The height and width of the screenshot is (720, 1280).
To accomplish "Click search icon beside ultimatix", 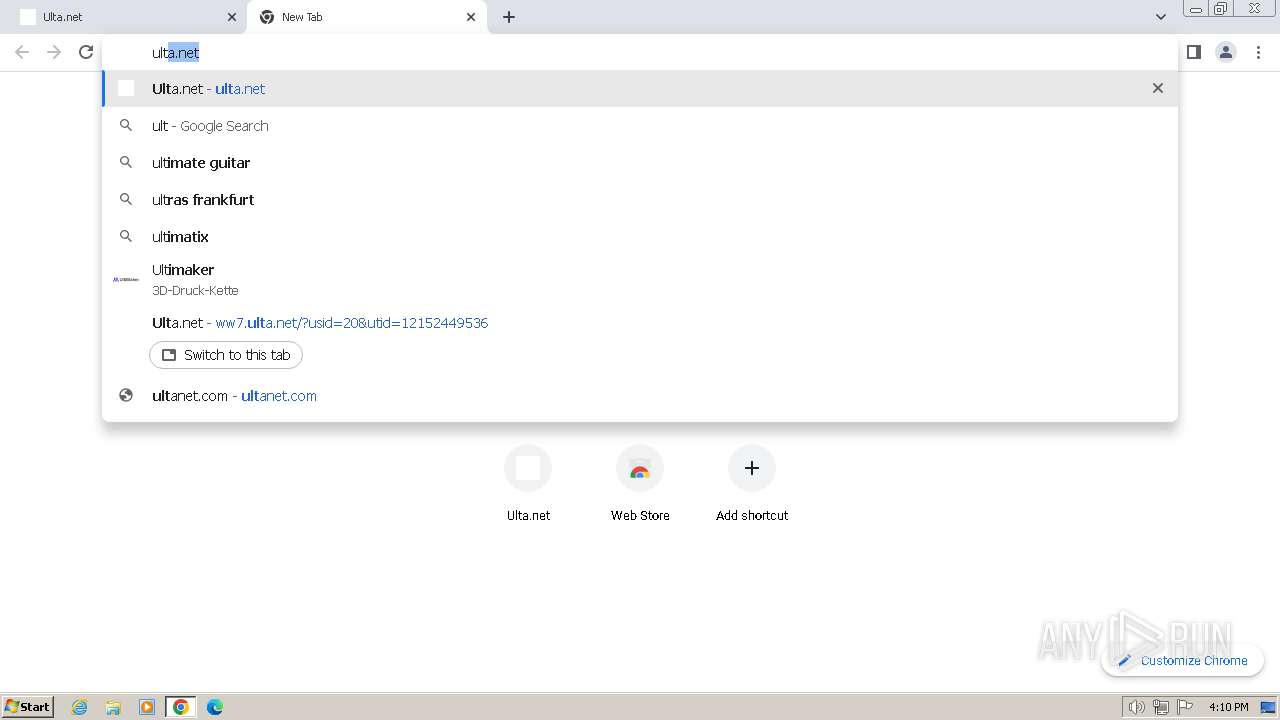I will [x=126, y=236].
